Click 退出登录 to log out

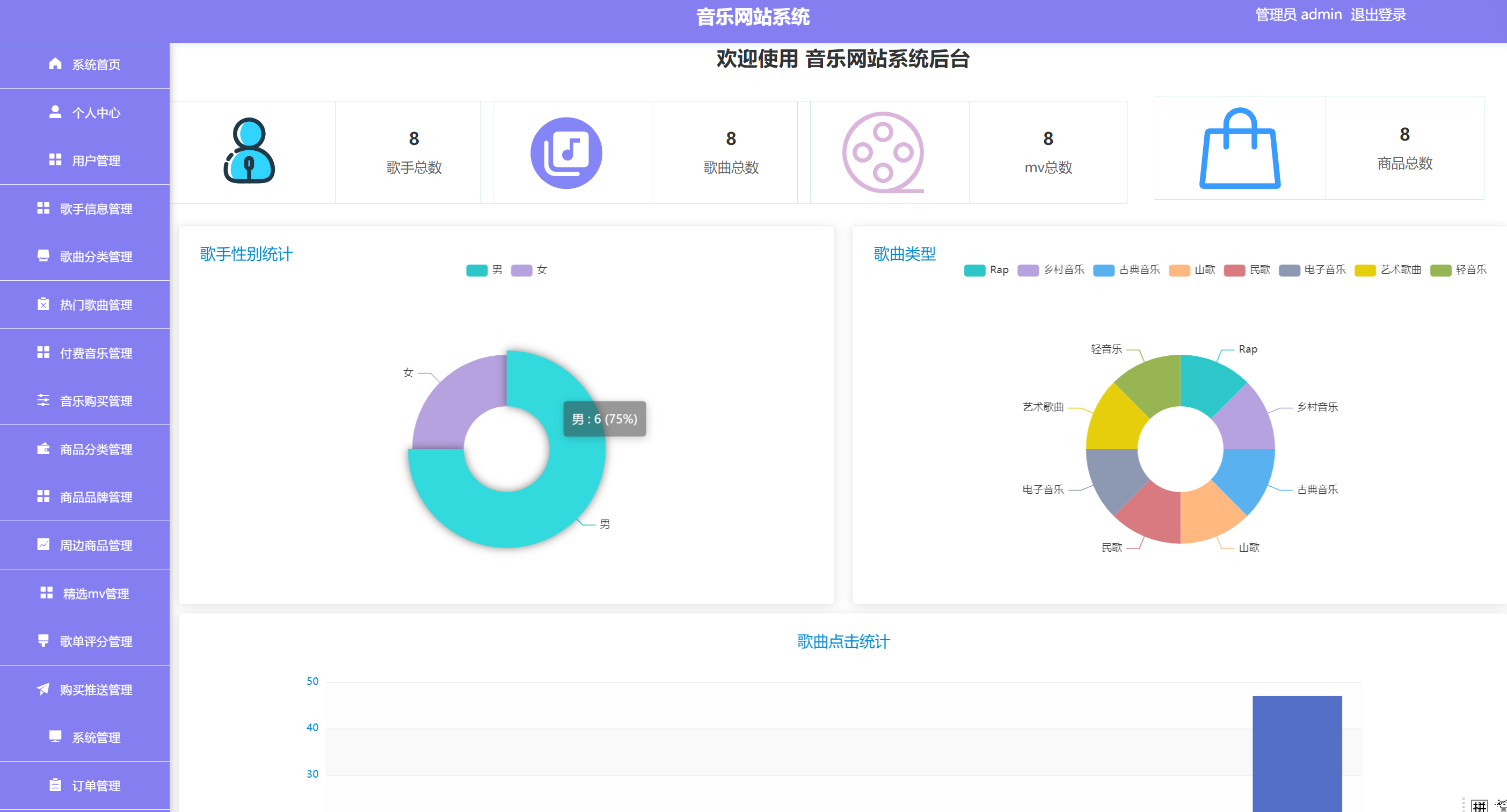[x=1378, y=14]
